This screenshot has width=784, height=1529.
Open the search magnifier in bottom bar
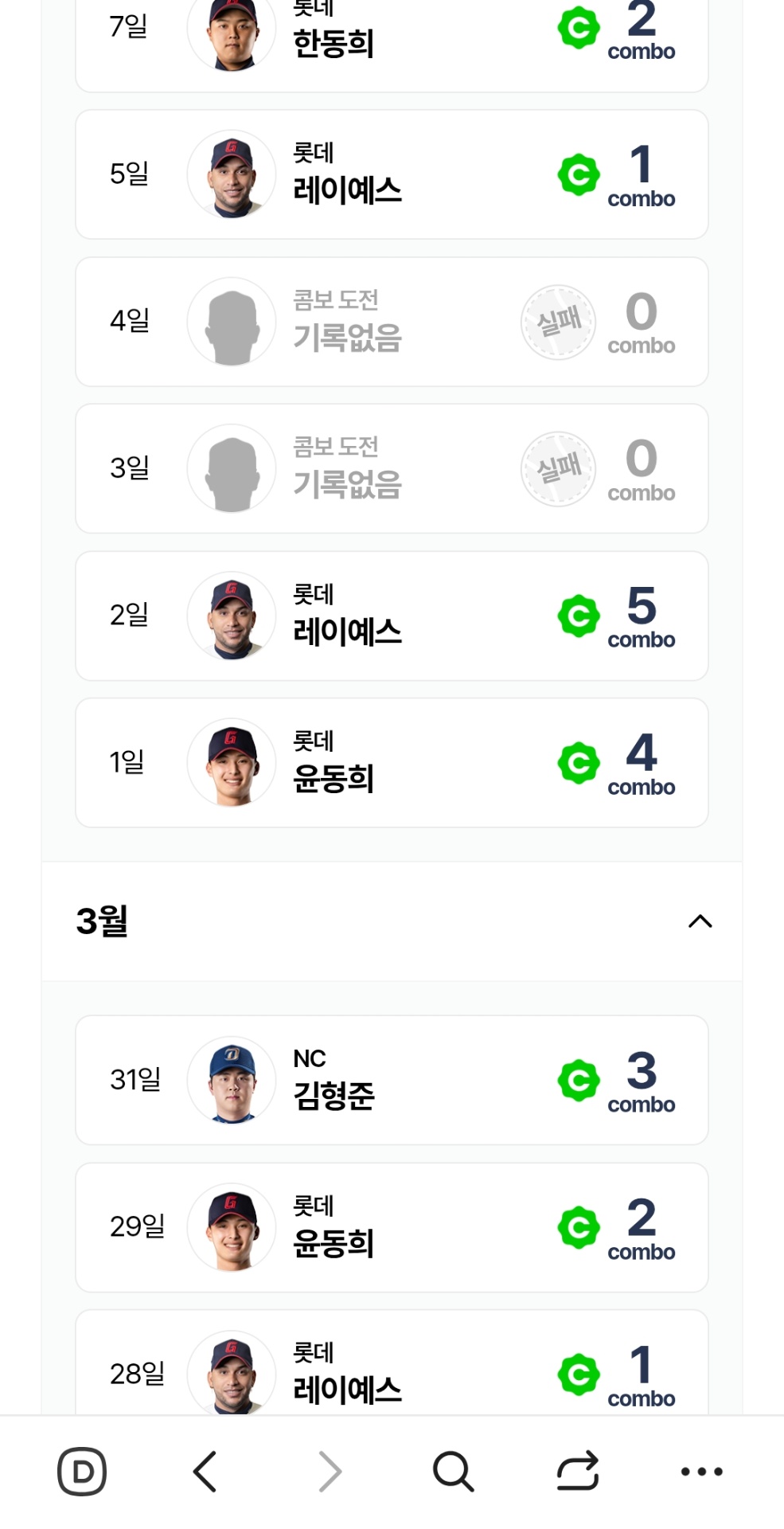tap(453, 1471)
